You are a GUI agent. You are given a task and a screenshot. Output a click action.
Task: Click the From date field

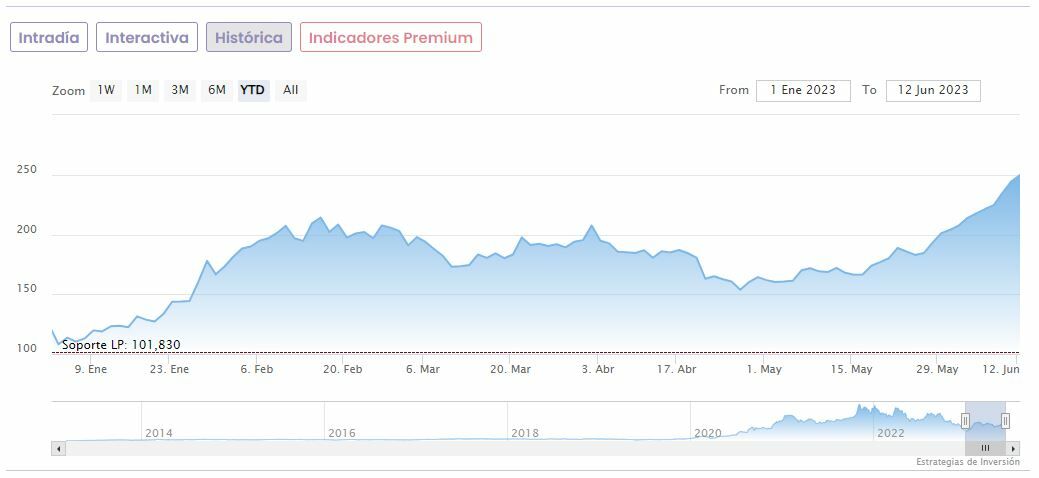point(803,90)
